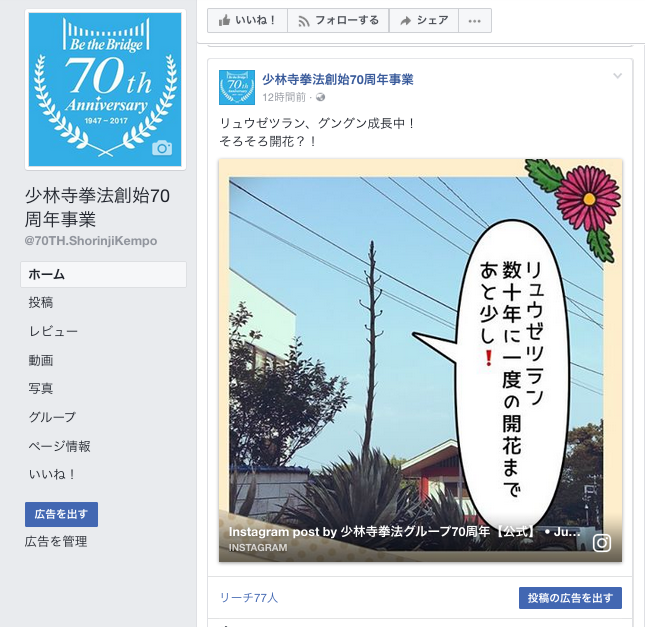Click the thumbs-up いいね！ button
The width and height of the screenshot is (645, 627).
point(247,20)
